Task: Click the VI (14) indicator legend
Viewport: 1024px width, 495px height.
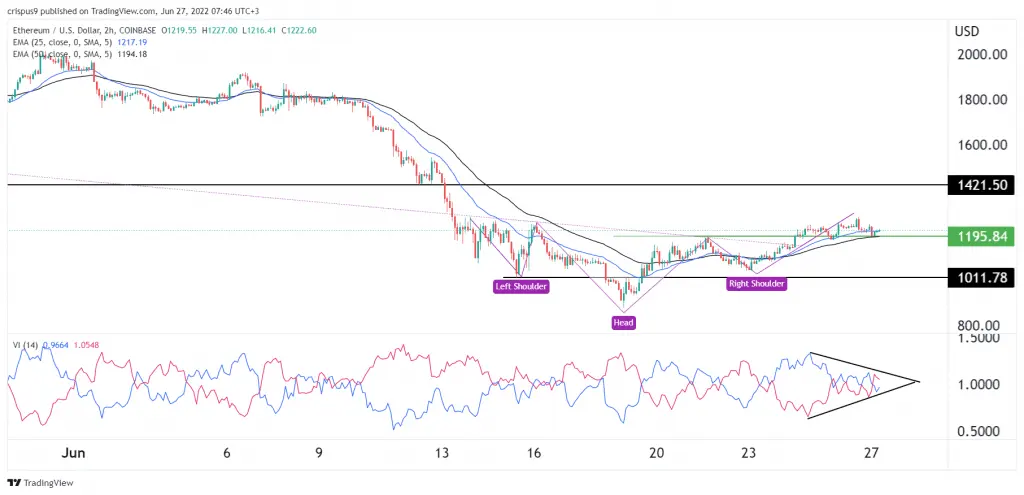Action: 25,344
